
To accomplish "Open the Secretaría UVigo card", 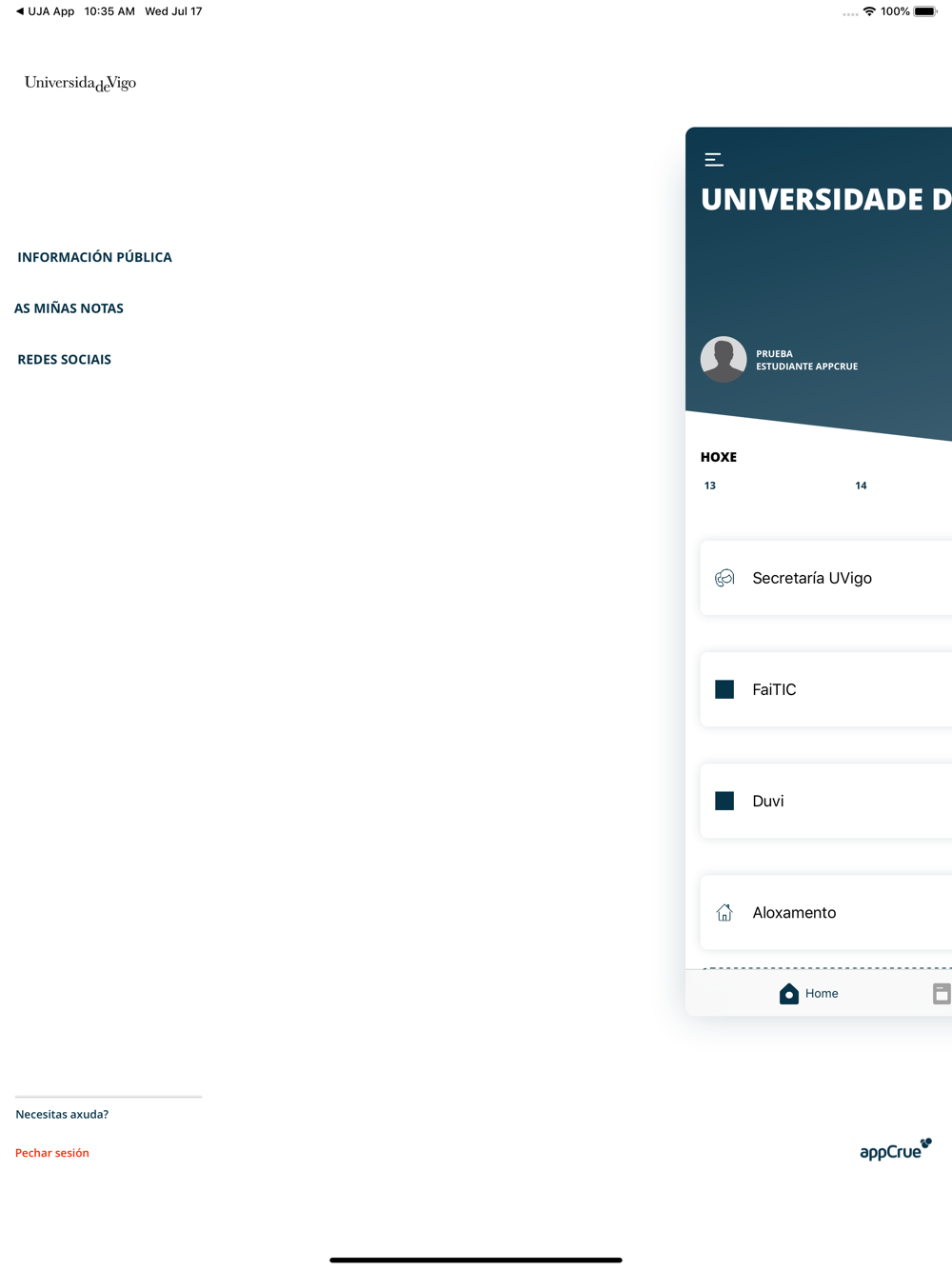I will (826, 578).
